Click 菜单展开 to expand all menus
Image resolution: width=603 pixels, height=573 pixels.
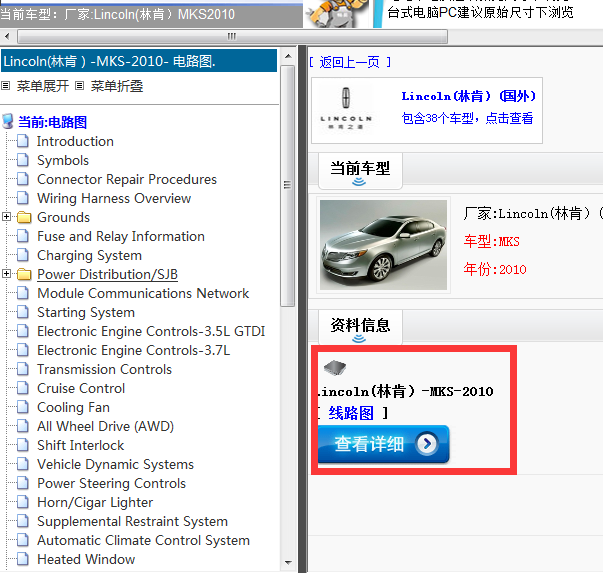(43, 86)
